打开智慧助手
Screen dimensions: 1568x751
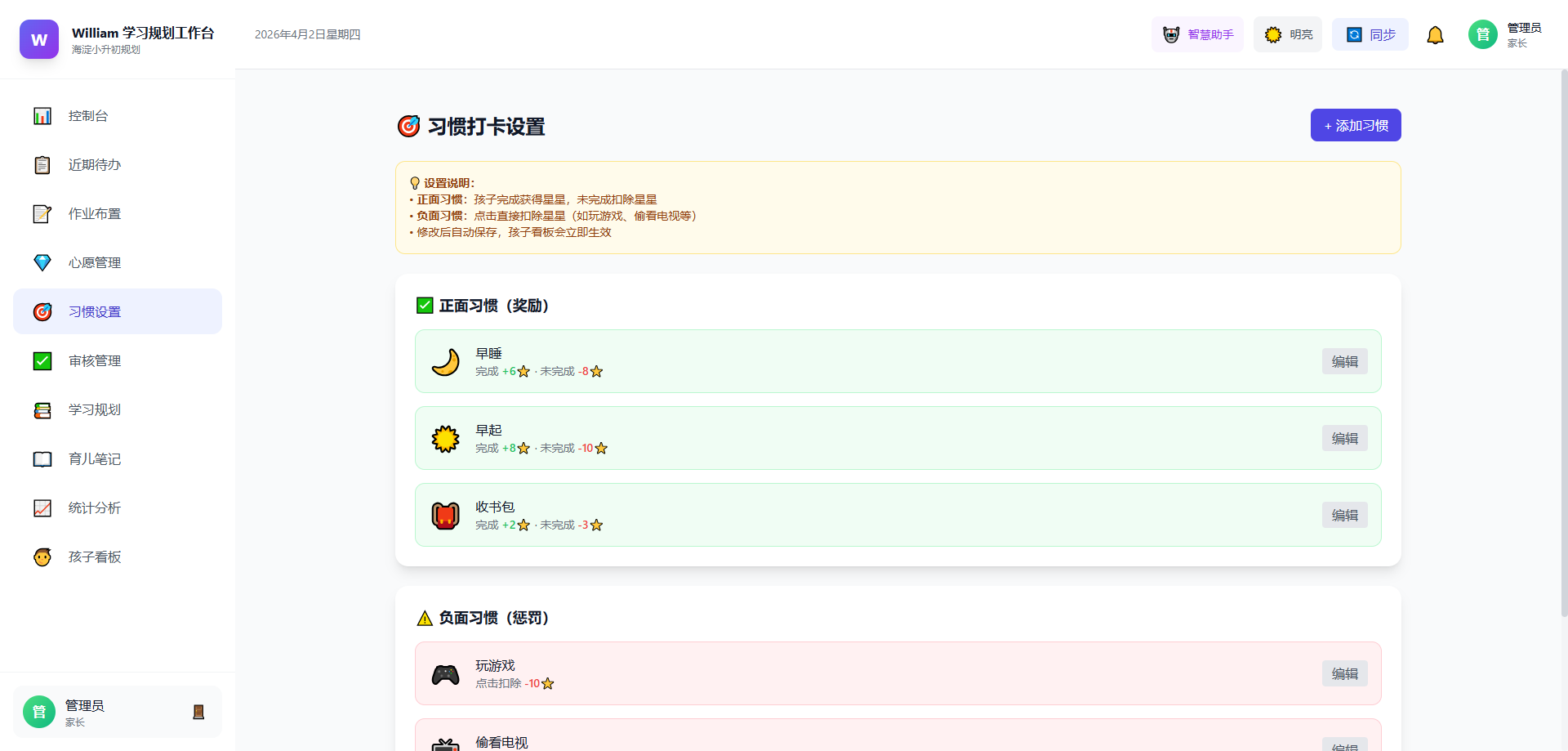click(1197, 34)
